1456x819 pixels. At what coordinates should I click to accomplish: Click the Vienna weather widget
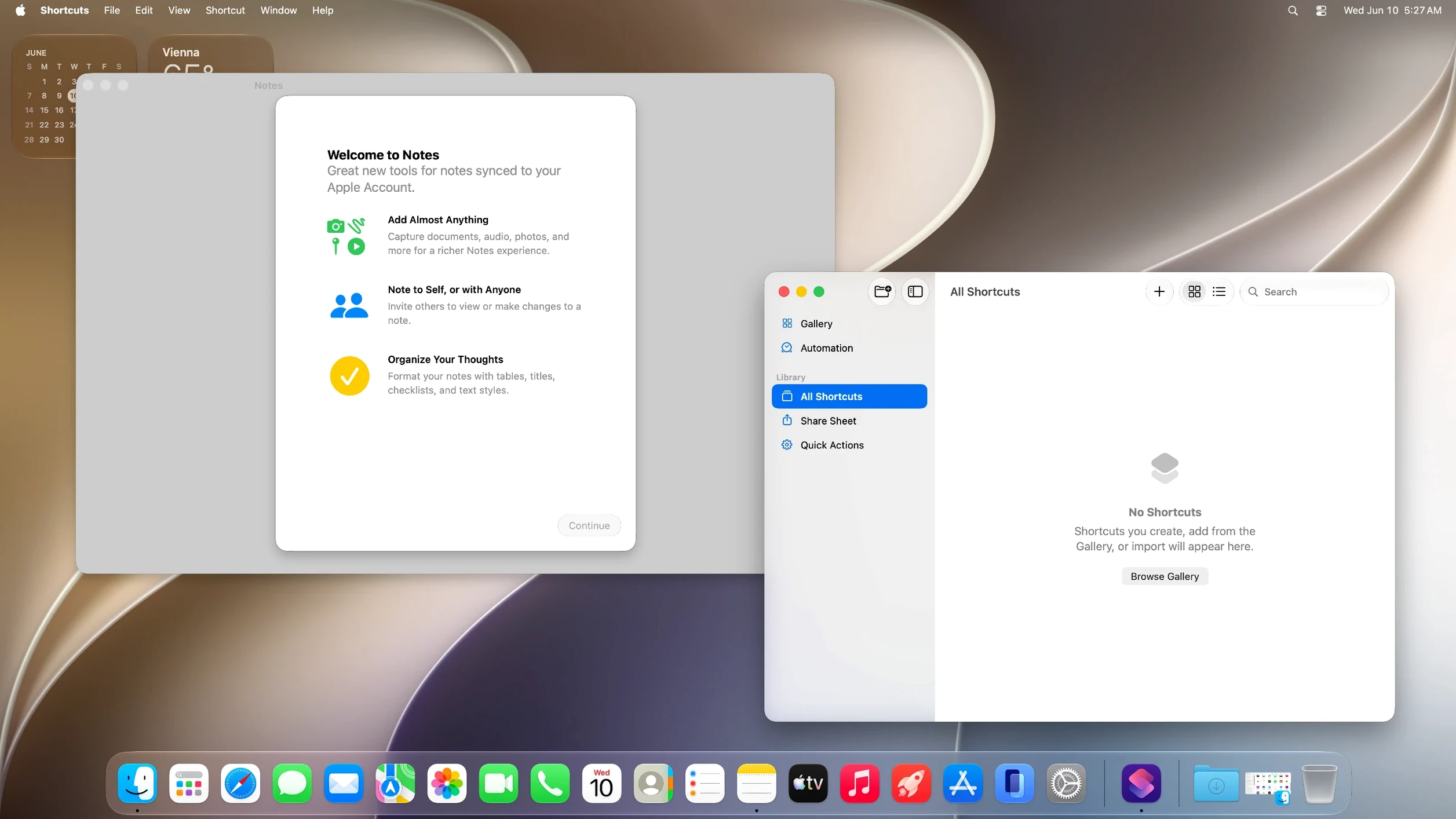pos(210,54)
